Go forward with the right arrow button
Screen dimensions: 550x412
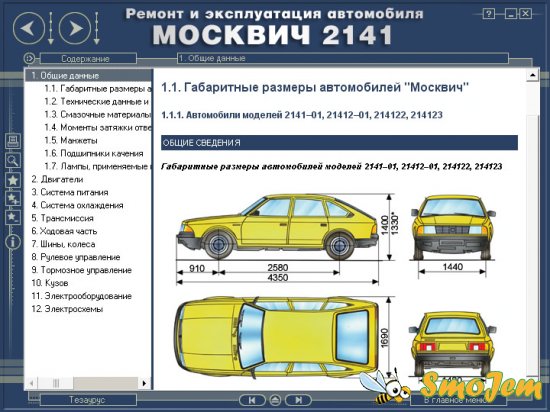coord(75,28)
